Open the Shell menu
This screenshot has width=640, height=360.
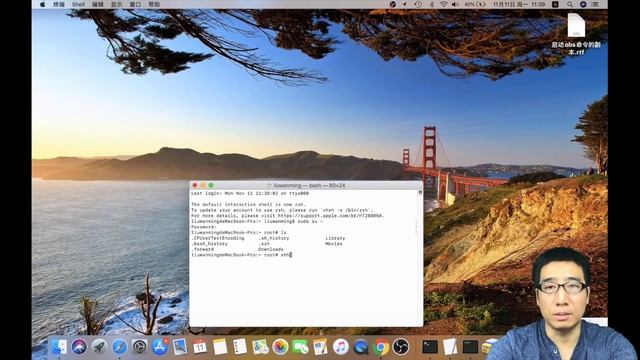click(x=78, y=4)
